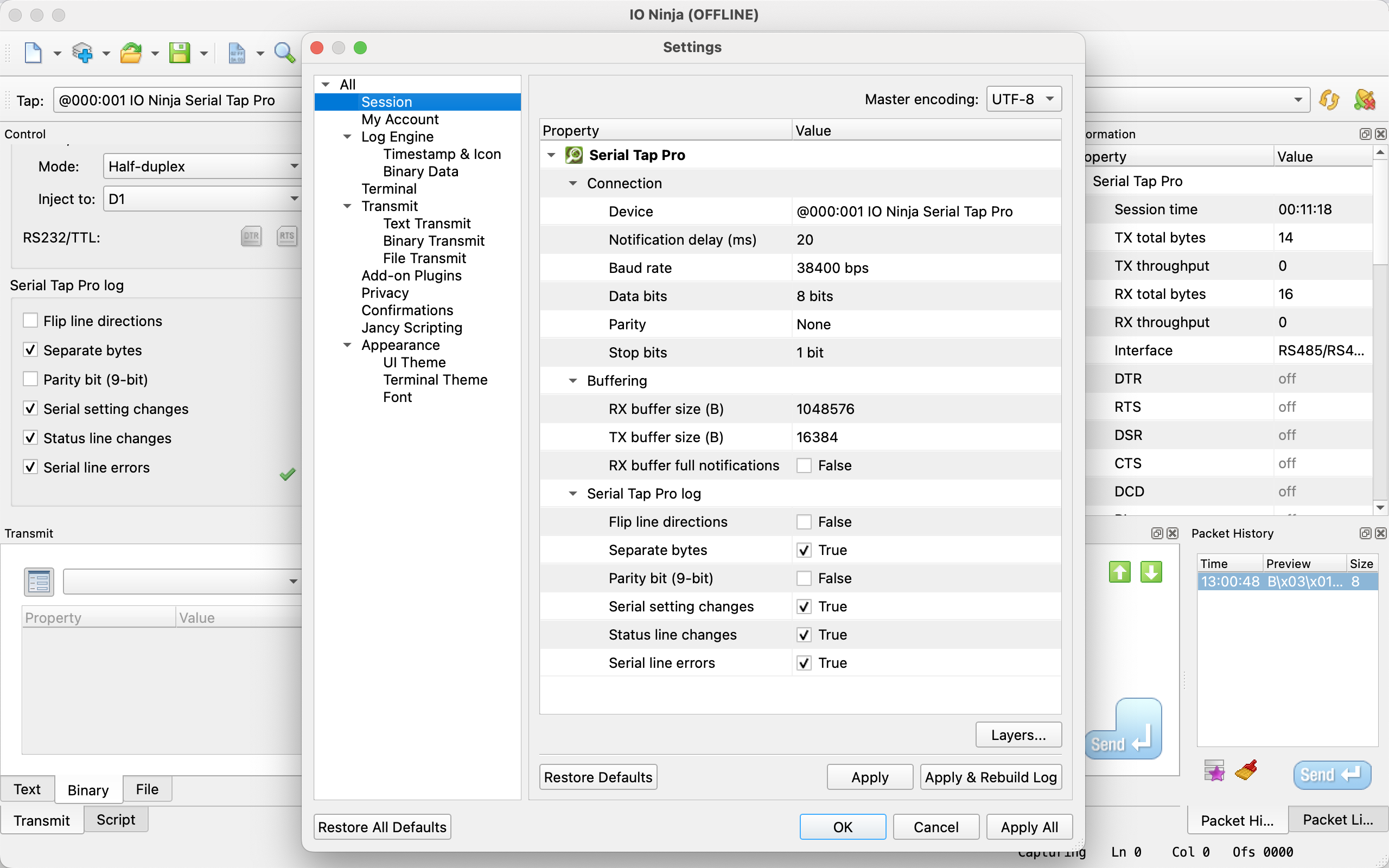The image size is (1389, 868).
Task: Collapse the Buffering property group
Action: click(x=572, y=381)
